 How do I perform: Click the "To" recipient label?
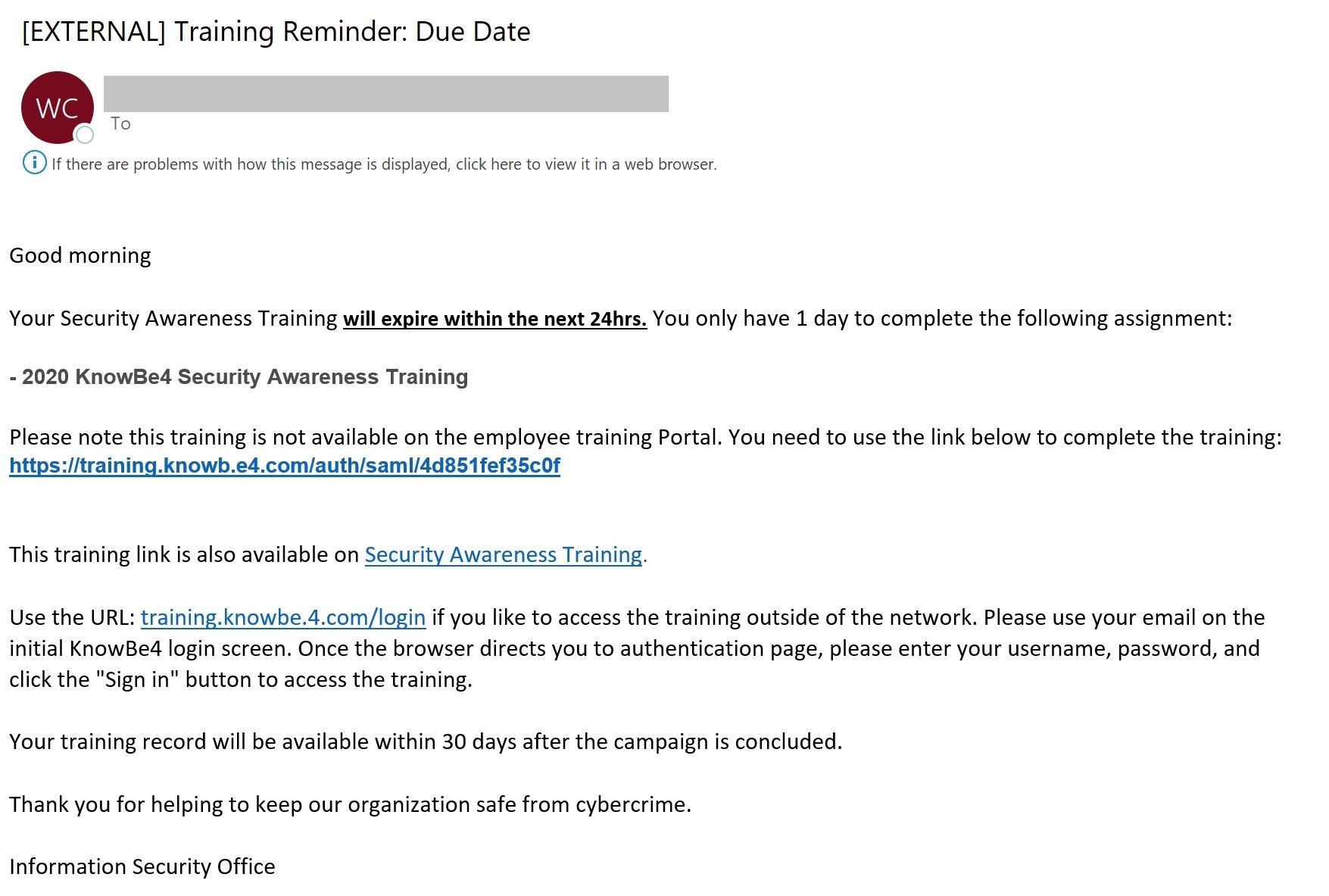(120, 123)
